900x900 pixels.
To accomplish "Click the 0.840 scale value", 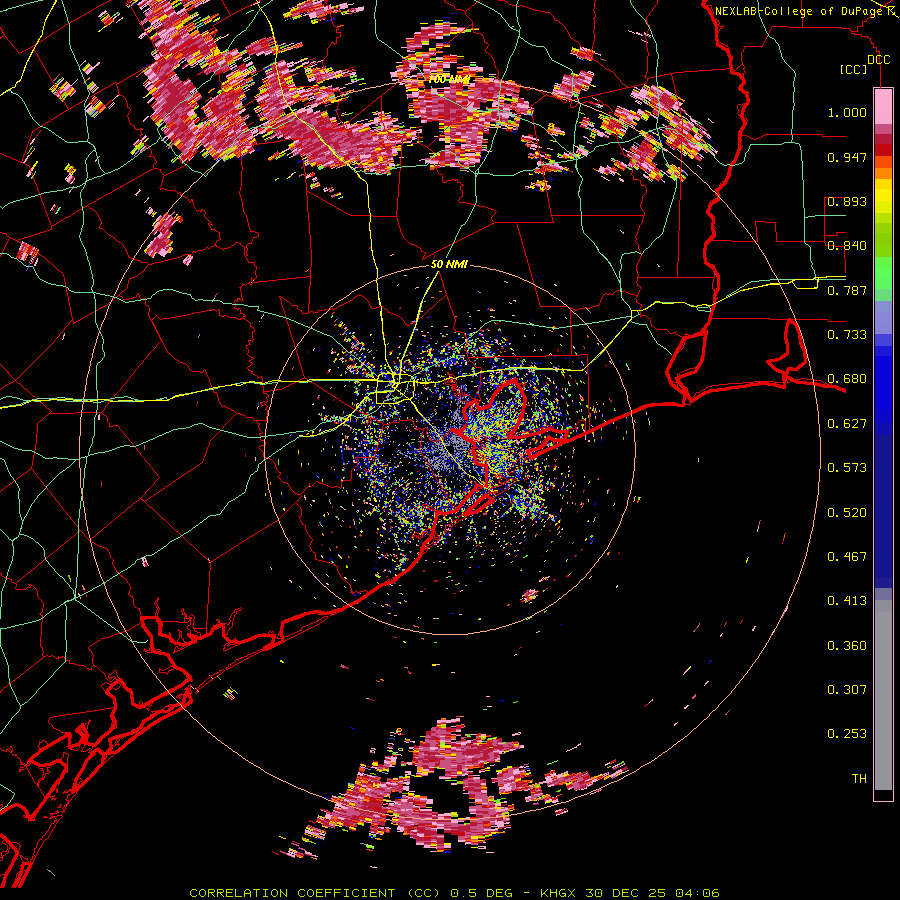I will [847, 246].
